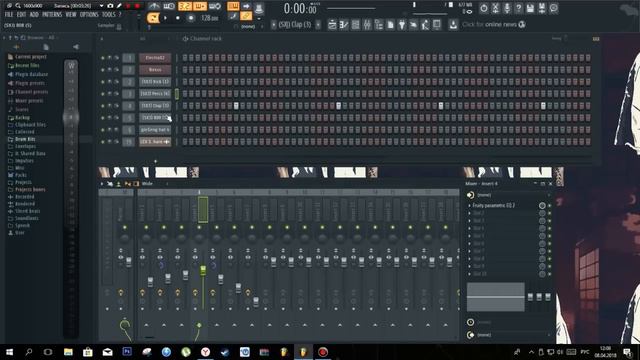Toggle the metronome icon
This screenshot has width=640, height=360.
click(x=154, y=6)
